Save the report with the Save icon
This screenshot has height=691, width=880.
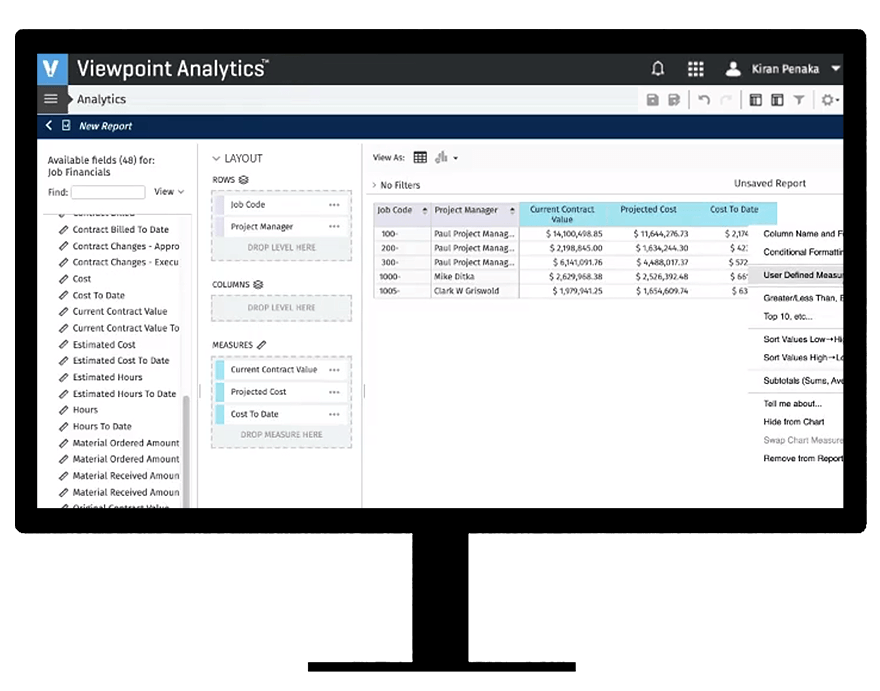pyautogui.click(x=652, y=100)
